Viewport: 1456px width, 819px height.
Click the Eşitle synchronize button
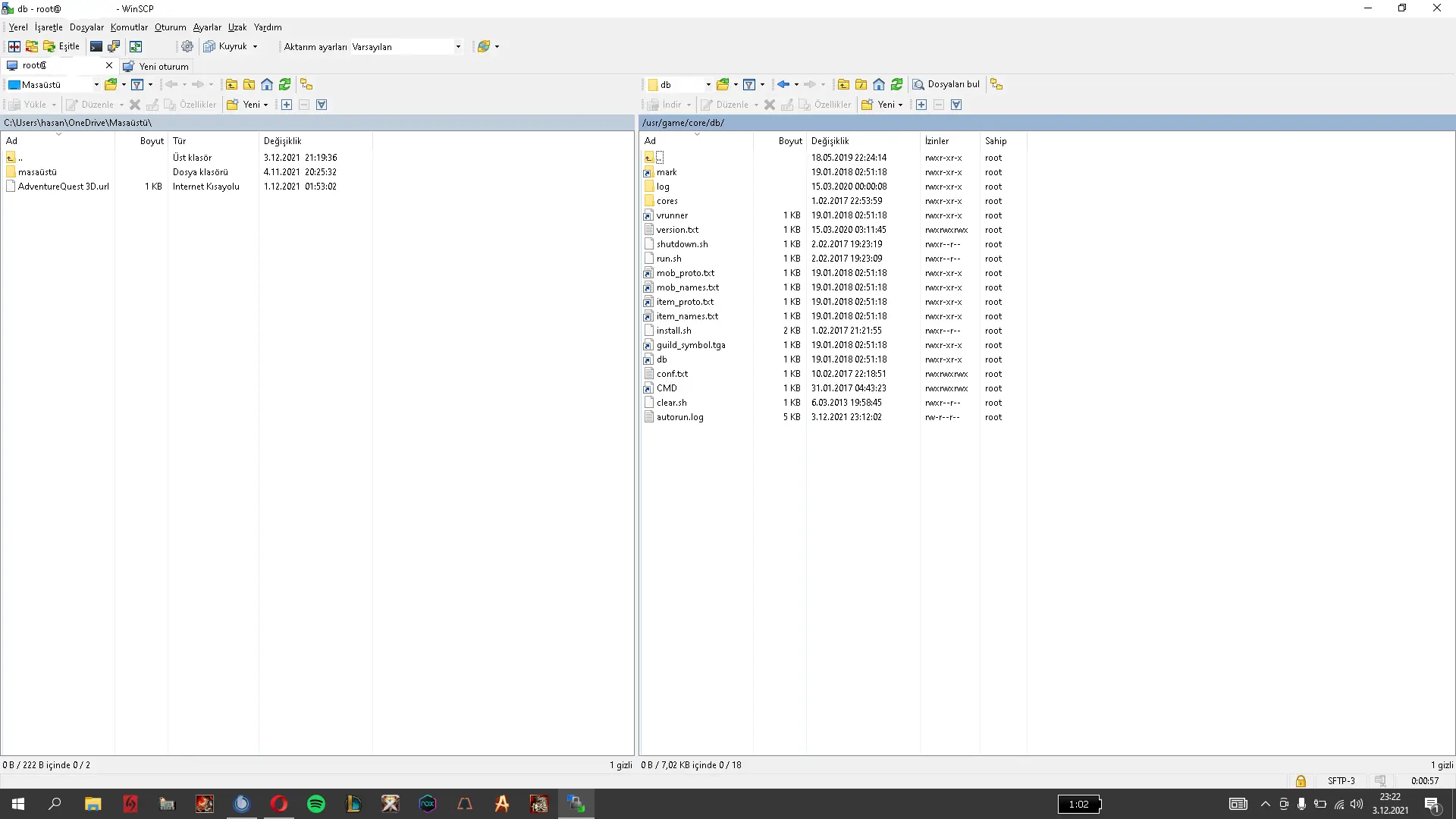point(61,46)
